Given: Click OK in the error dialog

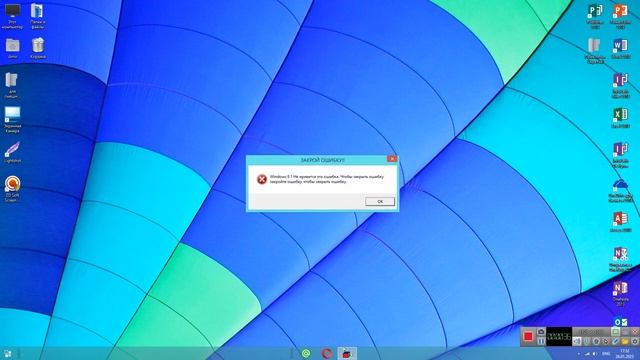Looking at the screenshot, I should click(x=380, y=201).
